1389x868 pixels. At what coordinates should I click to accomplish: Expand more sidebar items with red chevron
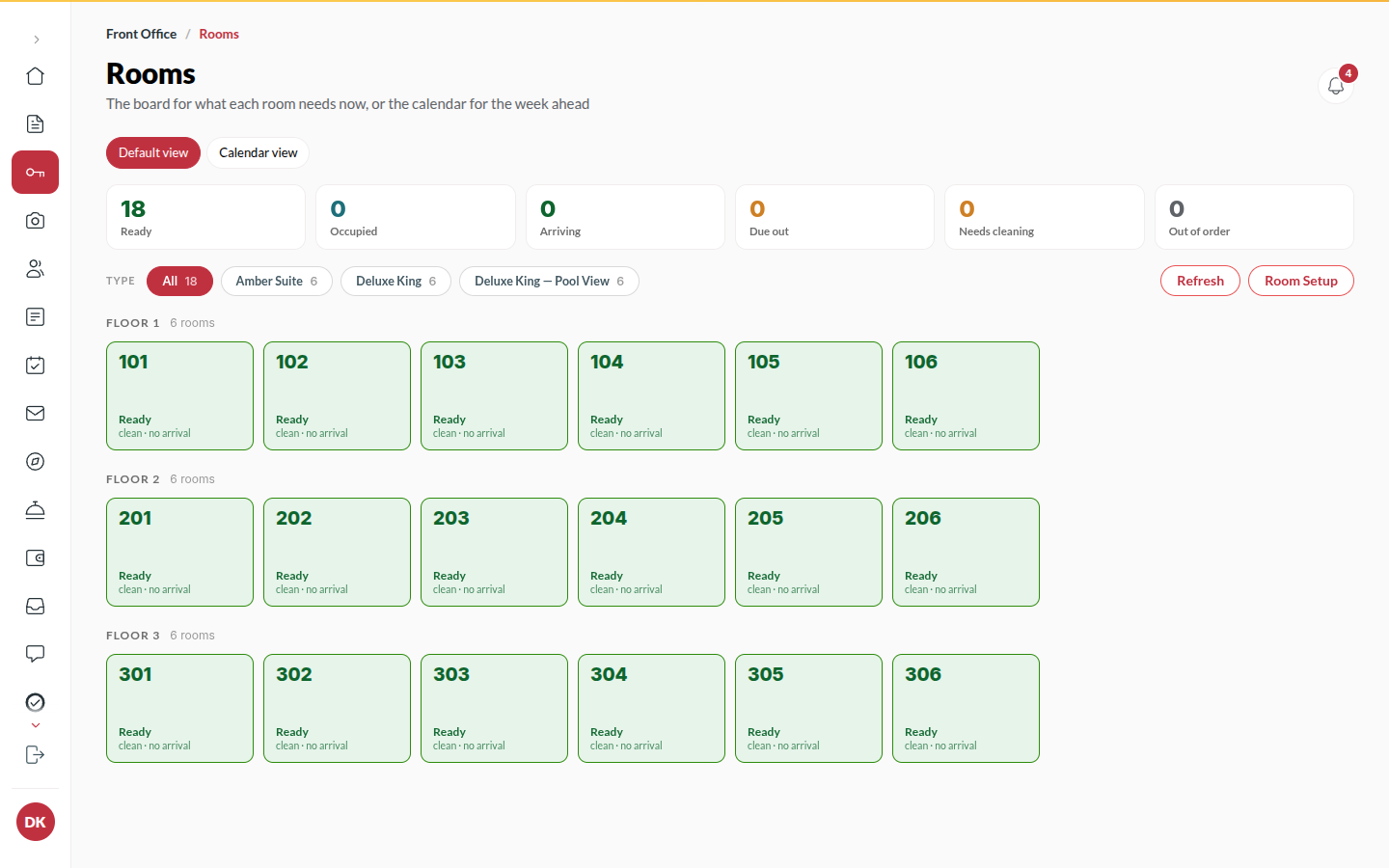pyautogui.click(x=36, y=725)
